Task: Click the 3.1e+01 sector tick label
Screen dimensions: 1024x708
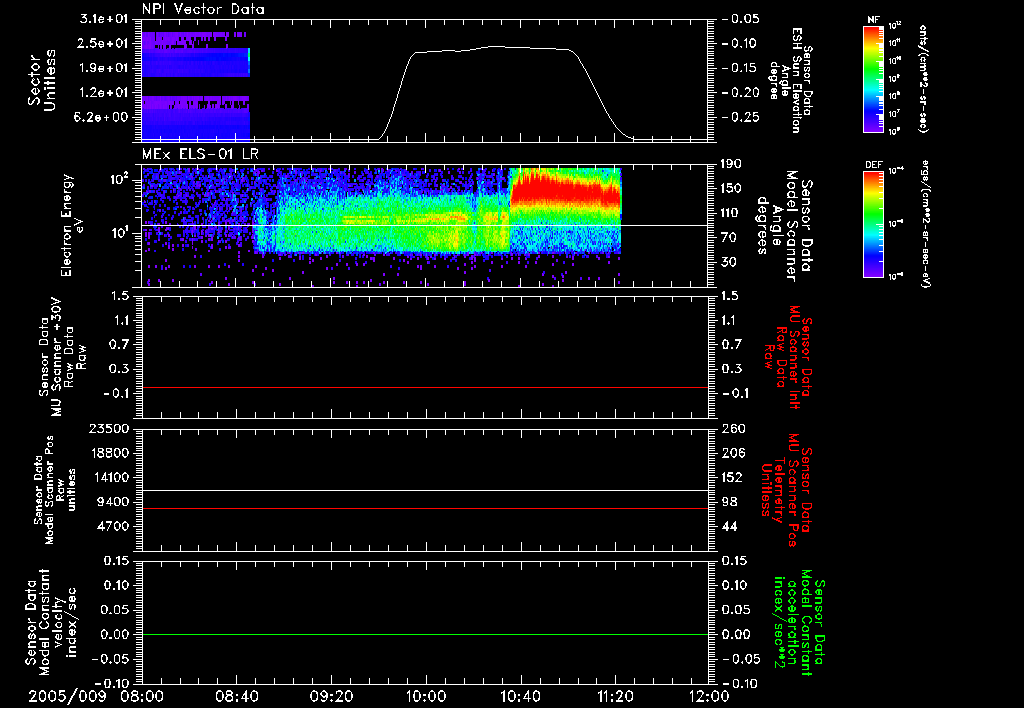Action: (103, 19)
